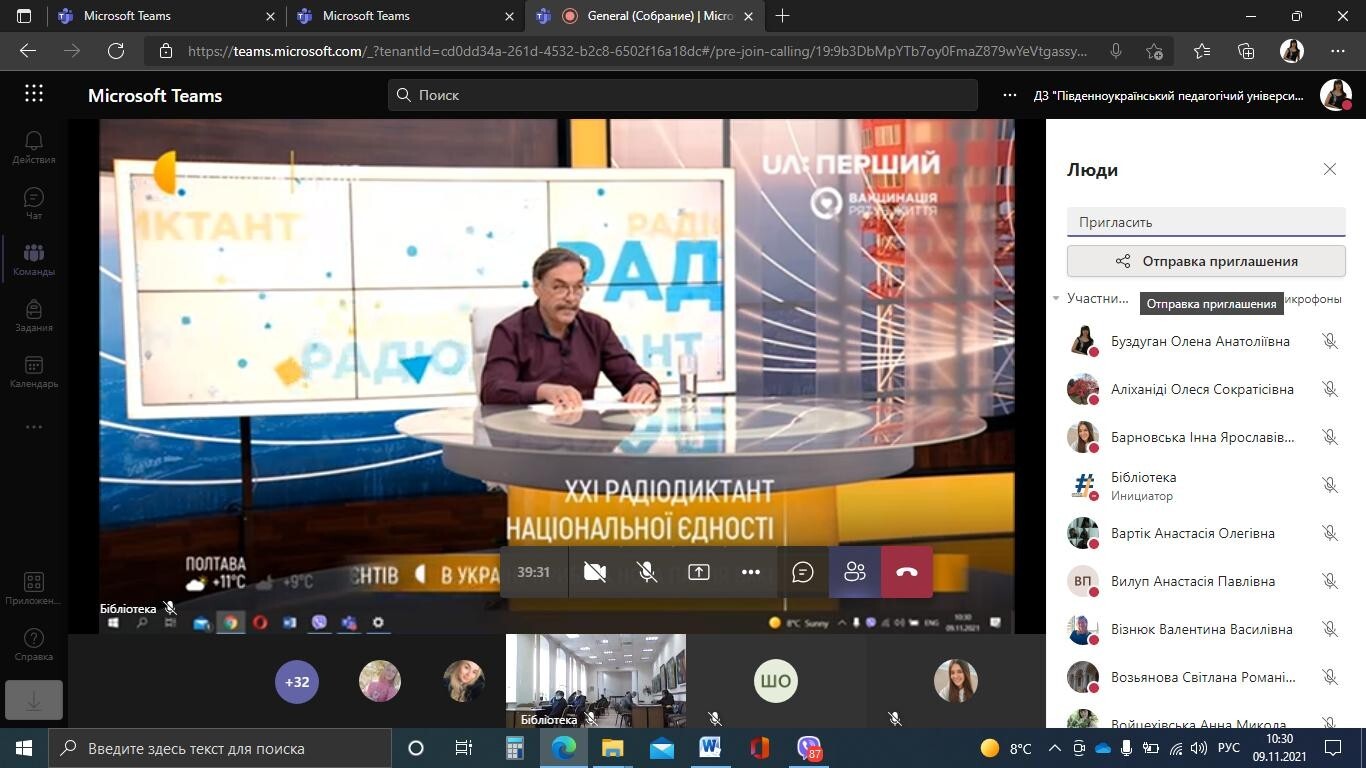Close the Люди panel
The width and height of the screenshot is (1366, 768).
point(1330,169)
